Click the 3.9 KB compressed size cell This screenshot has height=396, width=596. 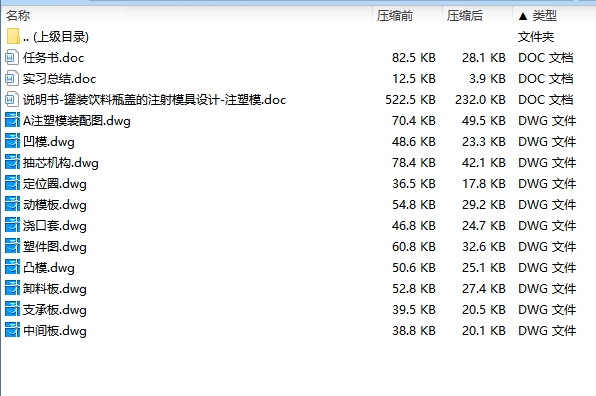487,79
